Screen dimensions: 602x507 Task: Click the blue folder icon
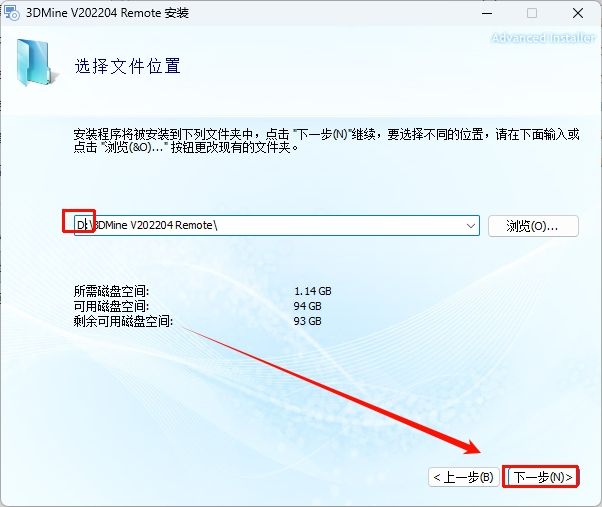click(36, 62)
